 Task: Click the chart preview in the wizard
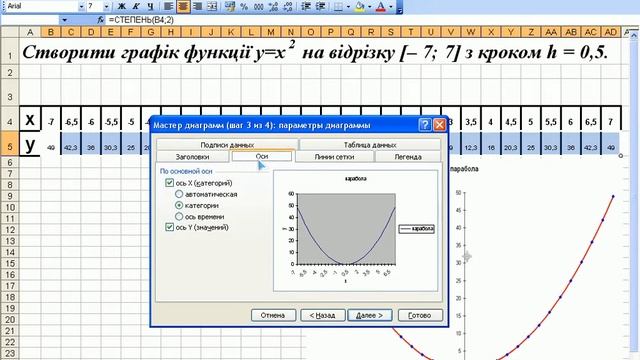(x=356, y=231)
